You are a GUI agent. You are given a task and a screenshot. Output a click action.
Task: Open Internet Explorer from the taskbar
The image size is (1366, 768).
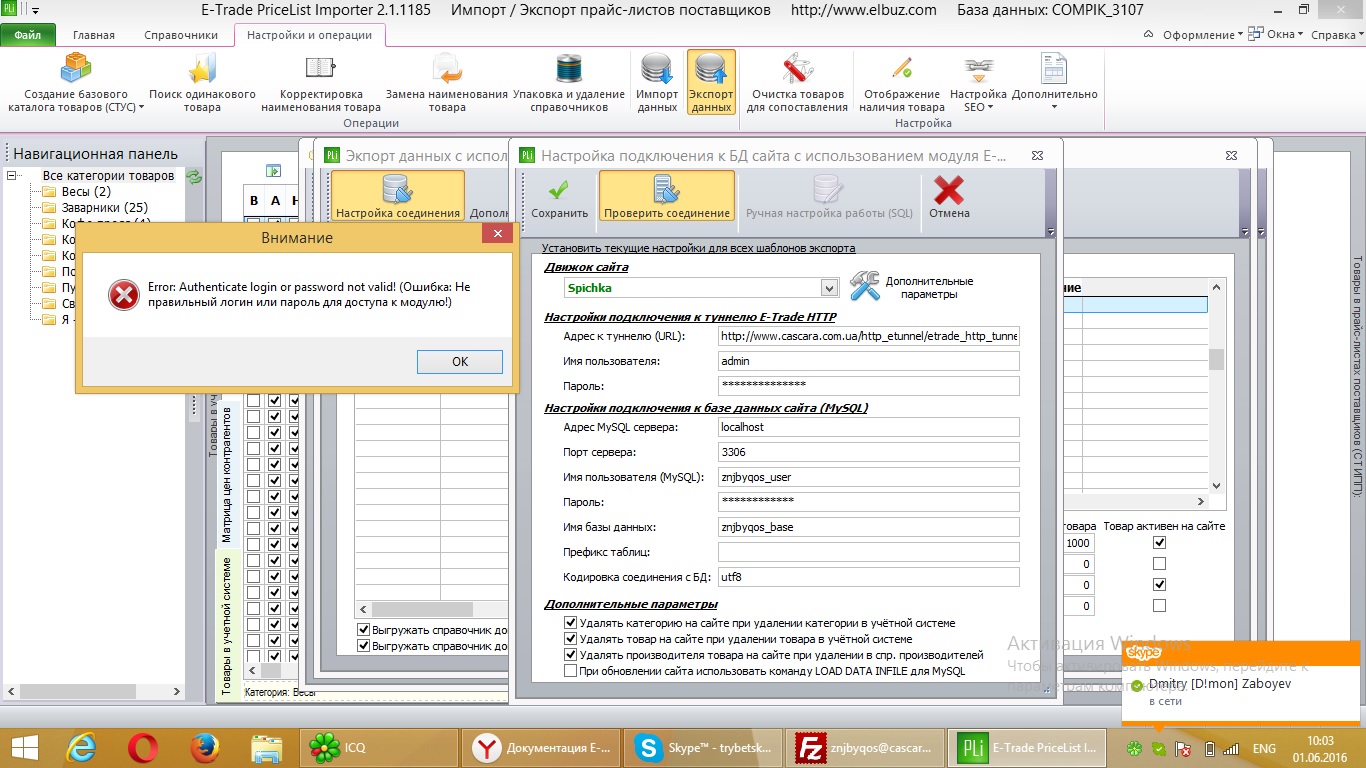tap(81, 748)
